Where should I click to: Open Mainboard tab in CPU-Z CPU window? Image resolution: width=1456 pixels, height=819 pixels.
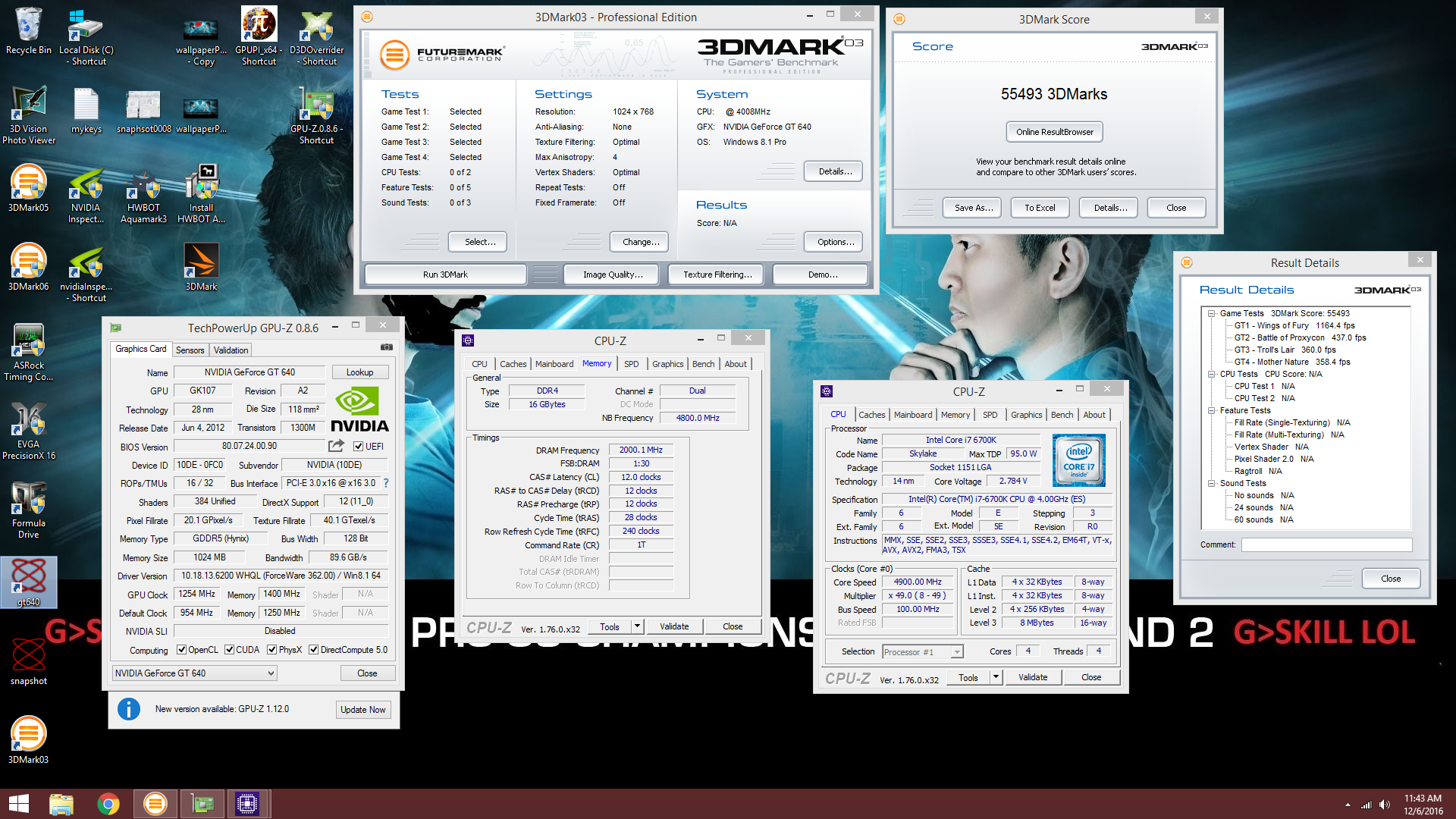click(913, 415)
